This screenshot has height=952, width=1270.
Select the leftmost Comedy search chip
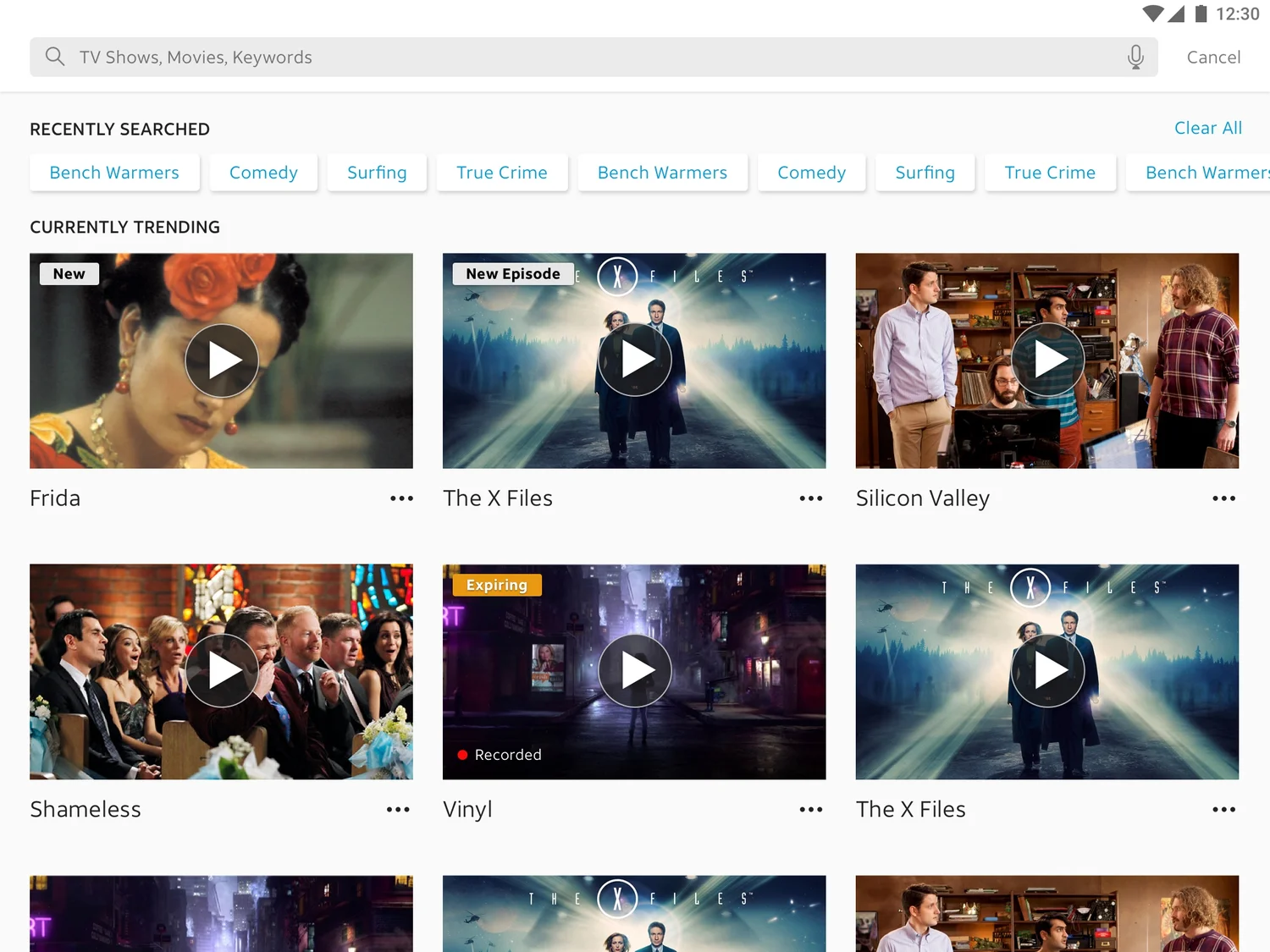click(263, 173)
